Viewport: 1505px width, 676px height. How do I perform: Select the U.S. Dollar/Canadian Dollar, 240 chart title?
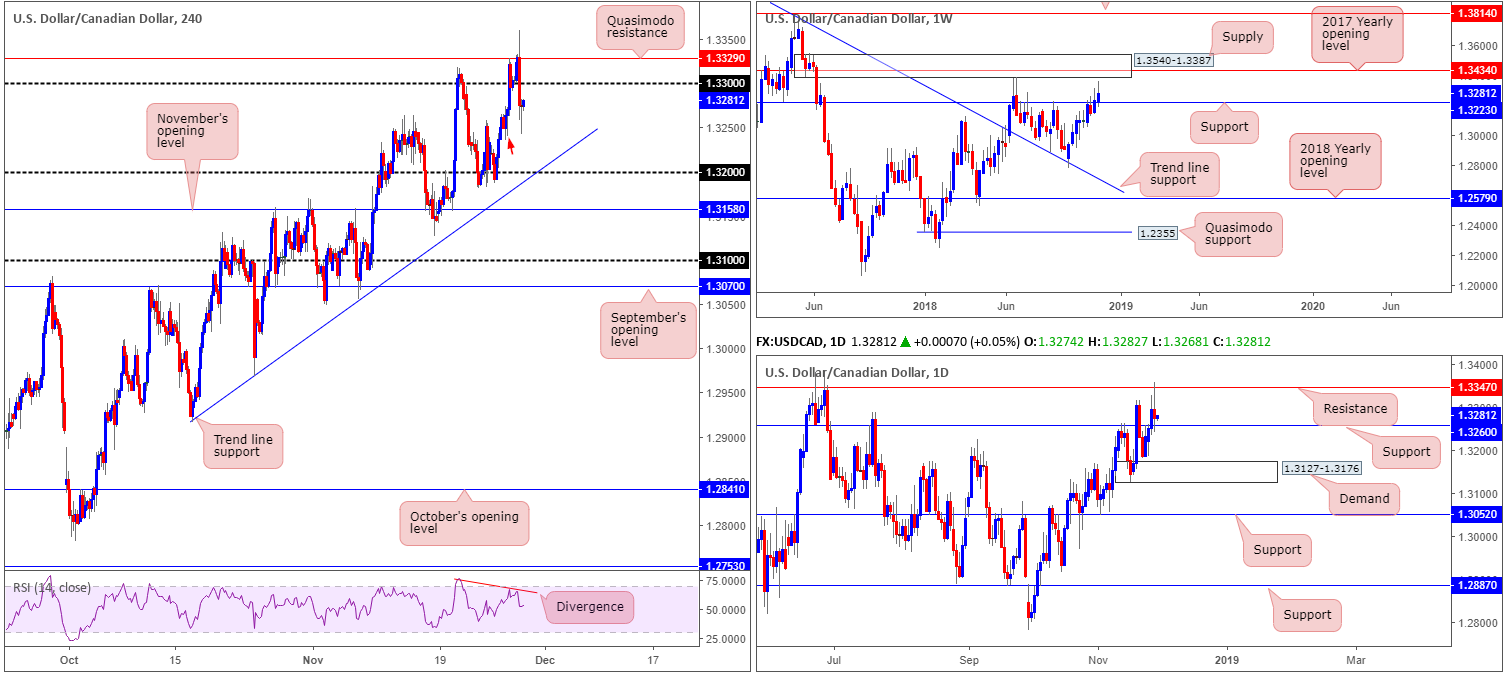(106, 17)
